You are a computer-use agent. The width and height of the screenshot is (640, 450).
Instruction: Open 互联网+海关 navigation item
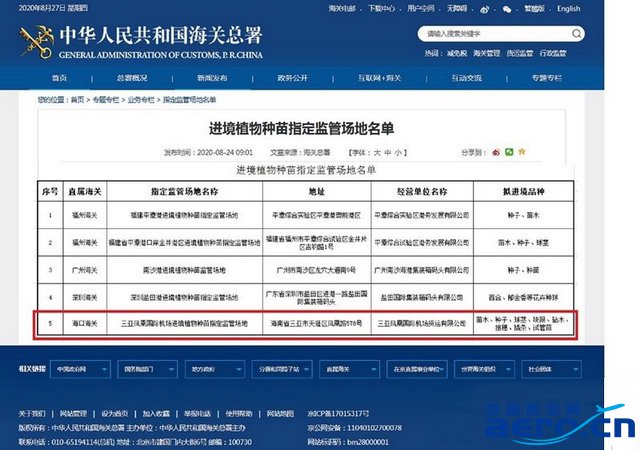(380, 78)
